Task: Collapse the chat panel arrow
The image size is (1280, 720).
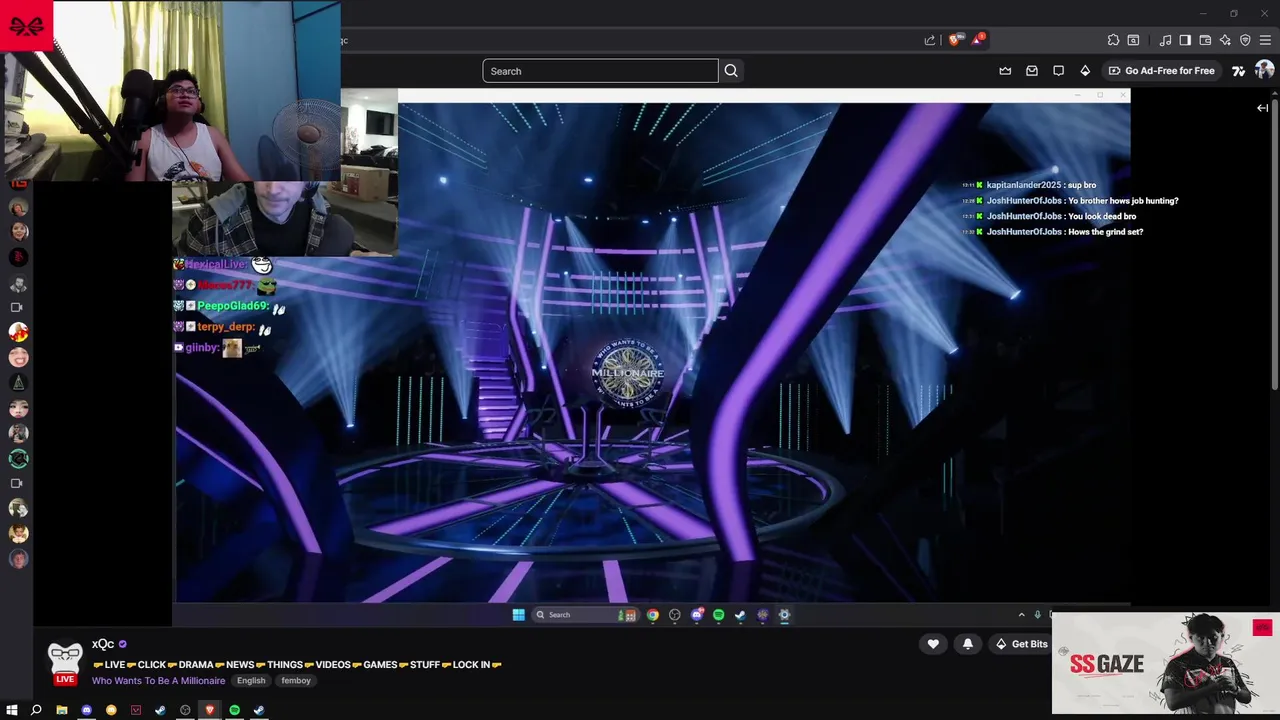Action: 1262,108
